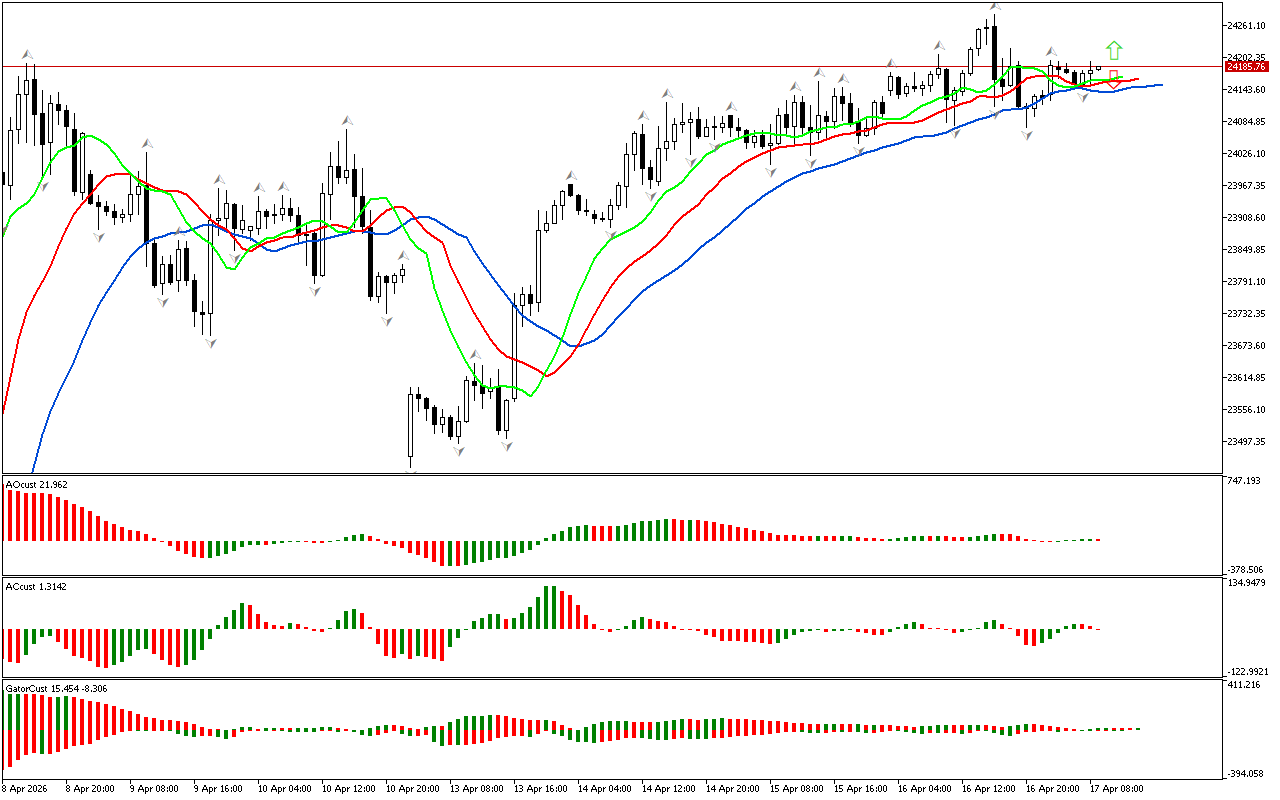The image size is (1280, 800).
Task: Click the 8 Apr 2026 date label
Action: click(25, 788)
